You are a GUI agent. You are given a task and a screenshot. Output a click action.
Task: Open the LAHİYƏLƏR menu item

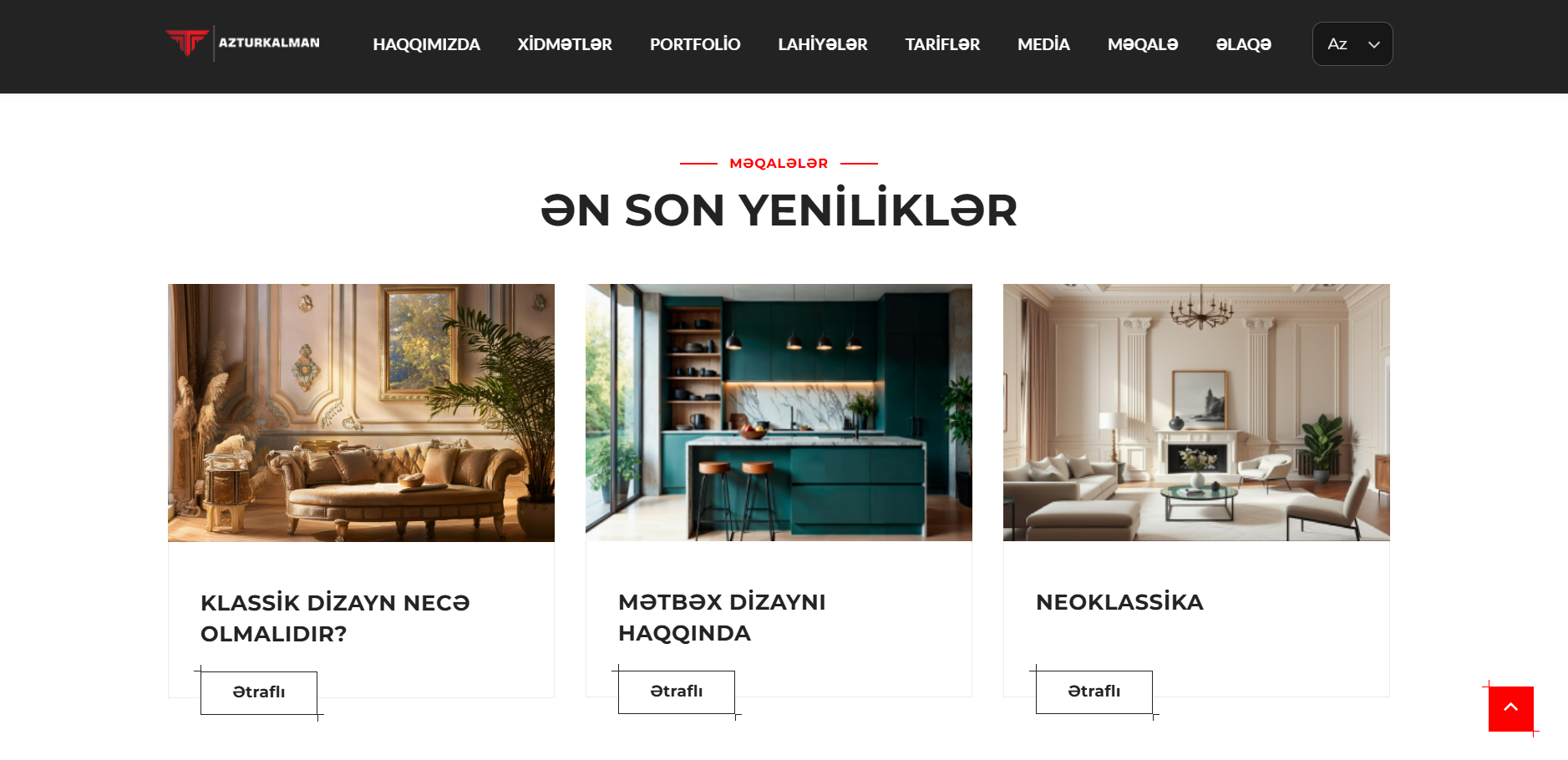823,44
